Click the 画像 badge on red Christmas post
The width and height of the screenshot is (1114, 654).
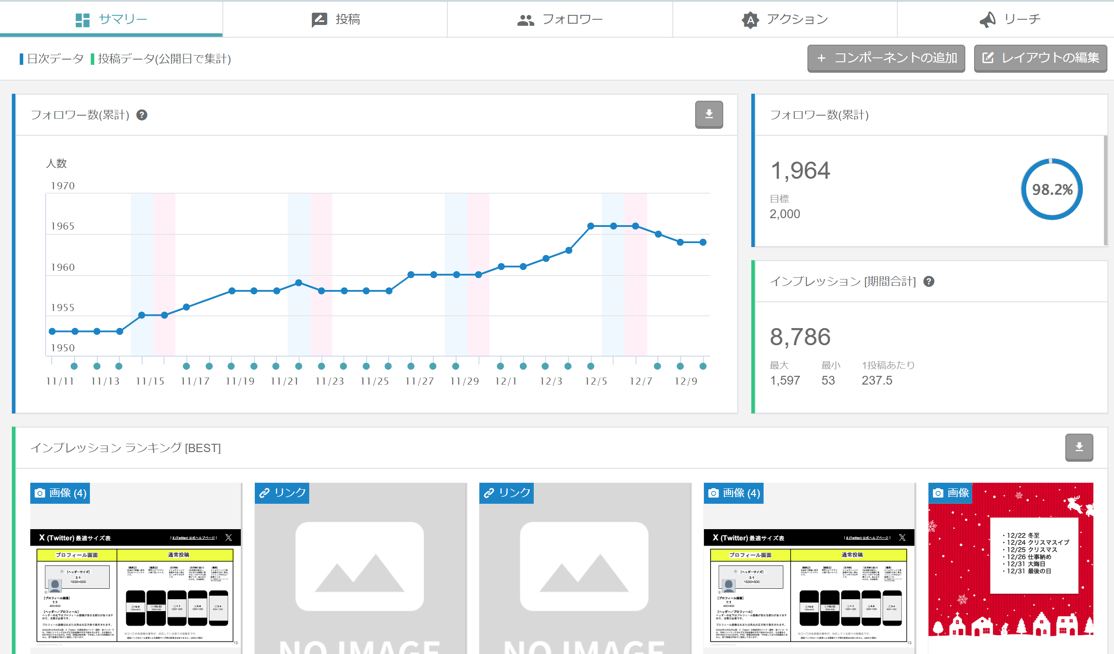[950, 493]
